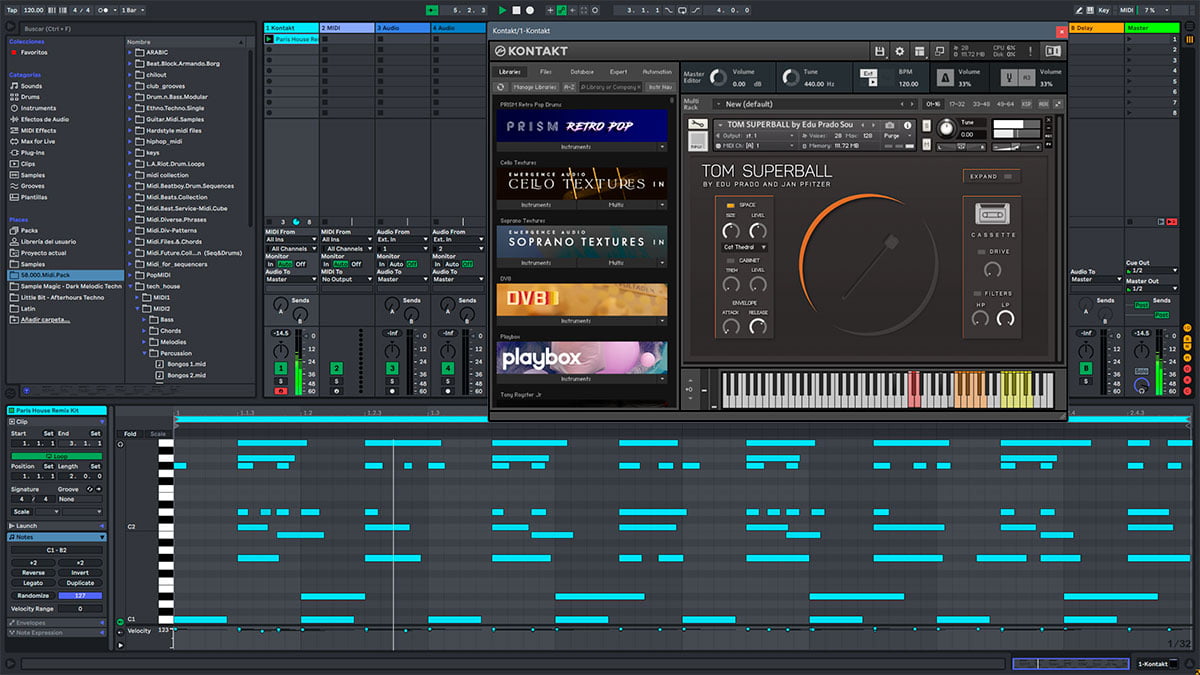This screenshot has height=675, width=1200.
Task: Expand the Launch section in clip view
Action: click(x=101, y=526)
